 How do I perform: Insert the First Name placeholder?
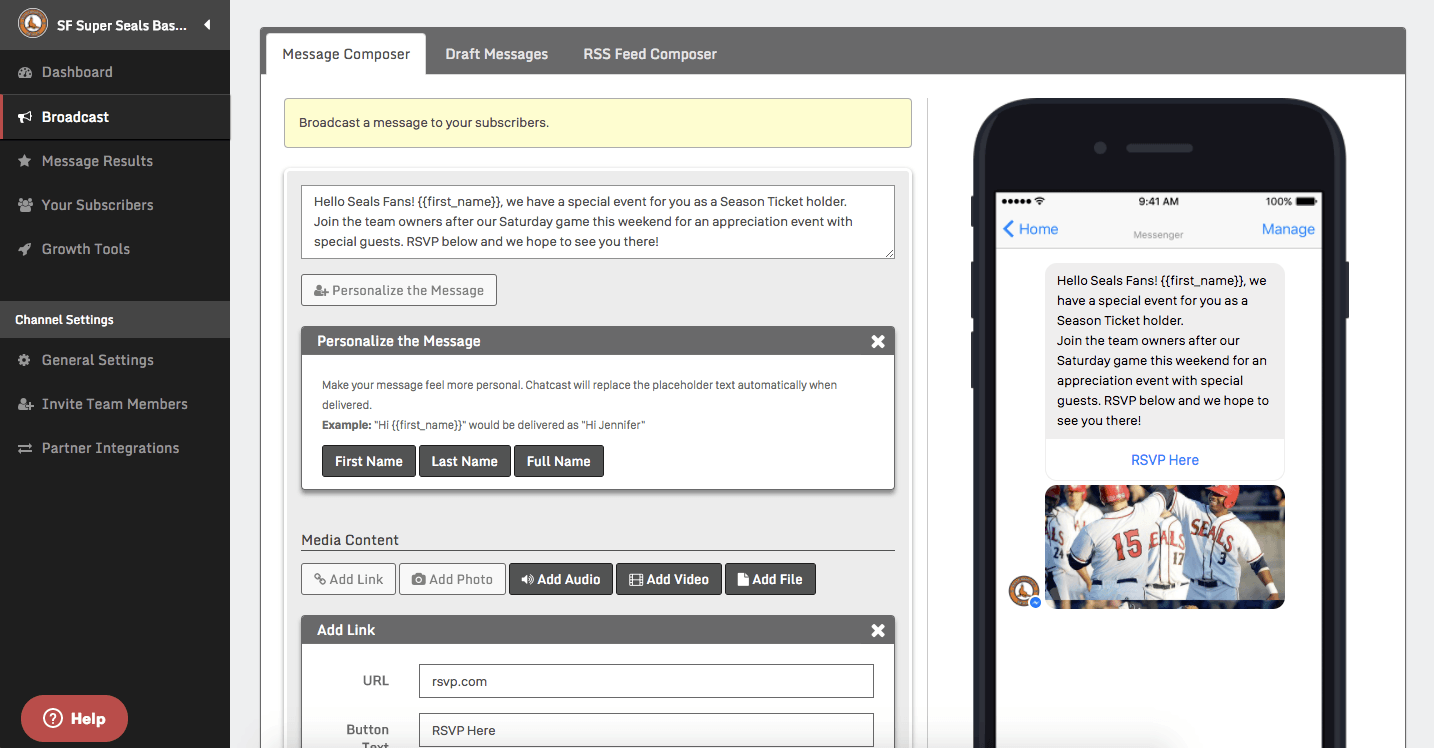coord(368,461)
